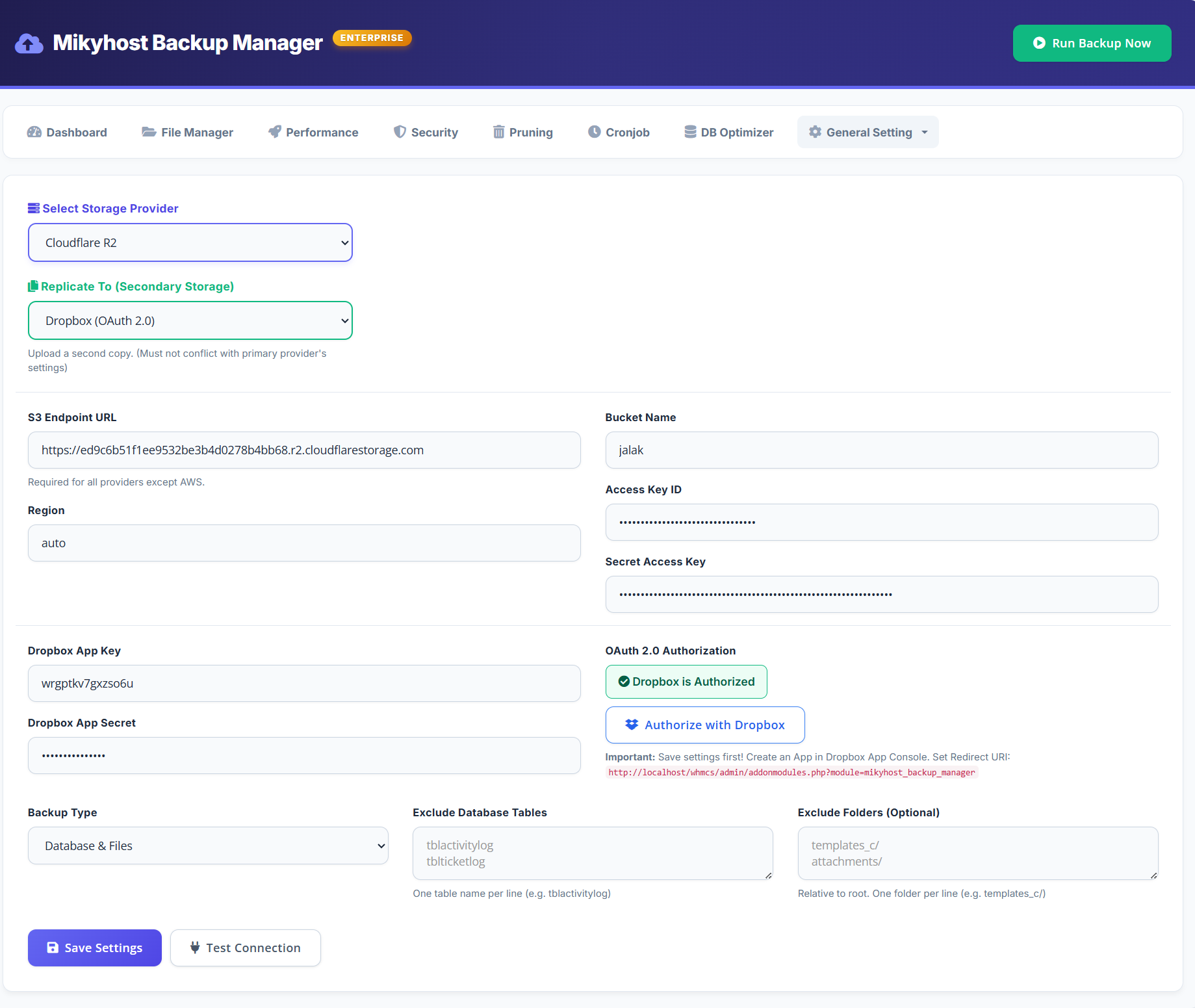Viewport: 1195px width, 1008px height.
Task: Open the DB Optimizer tab
Action: (x=728, y=132)
